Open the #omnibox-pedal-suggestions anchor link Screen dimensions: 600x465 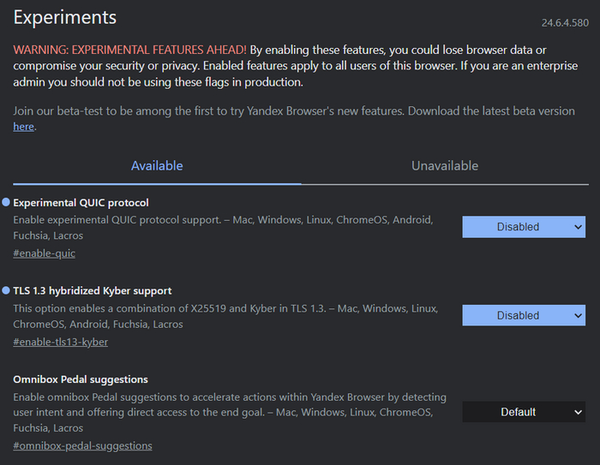(x=83, y=446)
